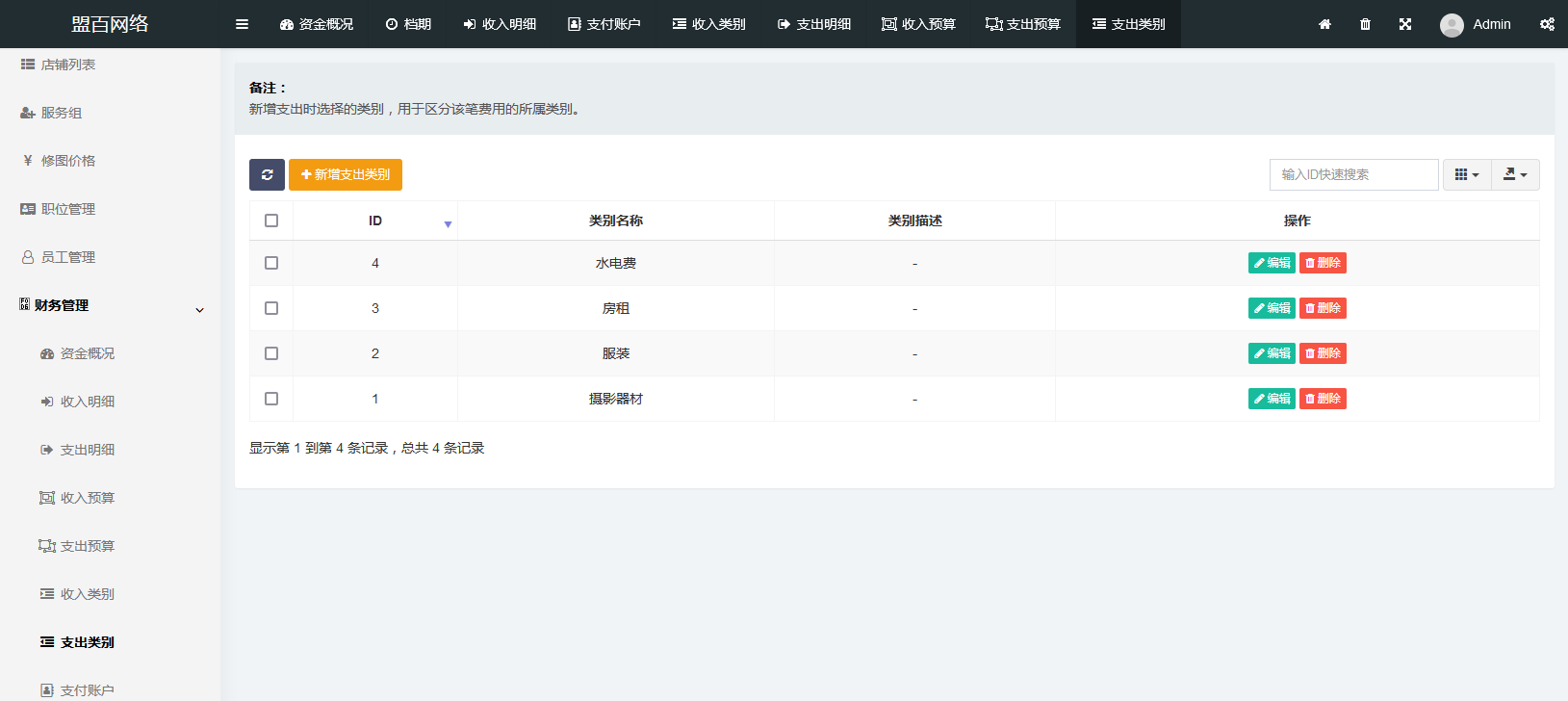Select the checkbox for 水电费 row

pos(271,263)
